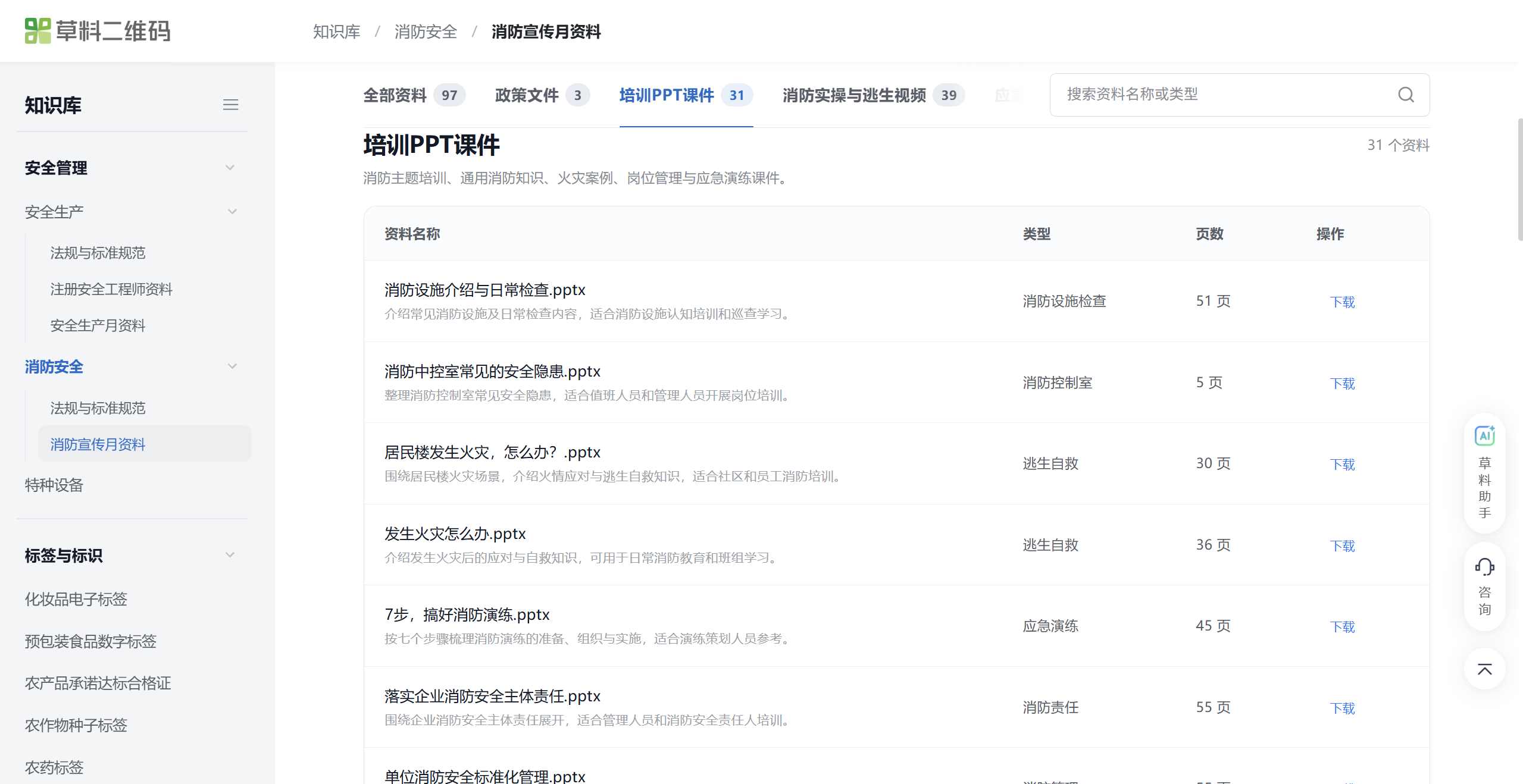Open 法规与标准规范 under 安全生产
This screenshot has height=784, width=1523.
pos(98,253)
